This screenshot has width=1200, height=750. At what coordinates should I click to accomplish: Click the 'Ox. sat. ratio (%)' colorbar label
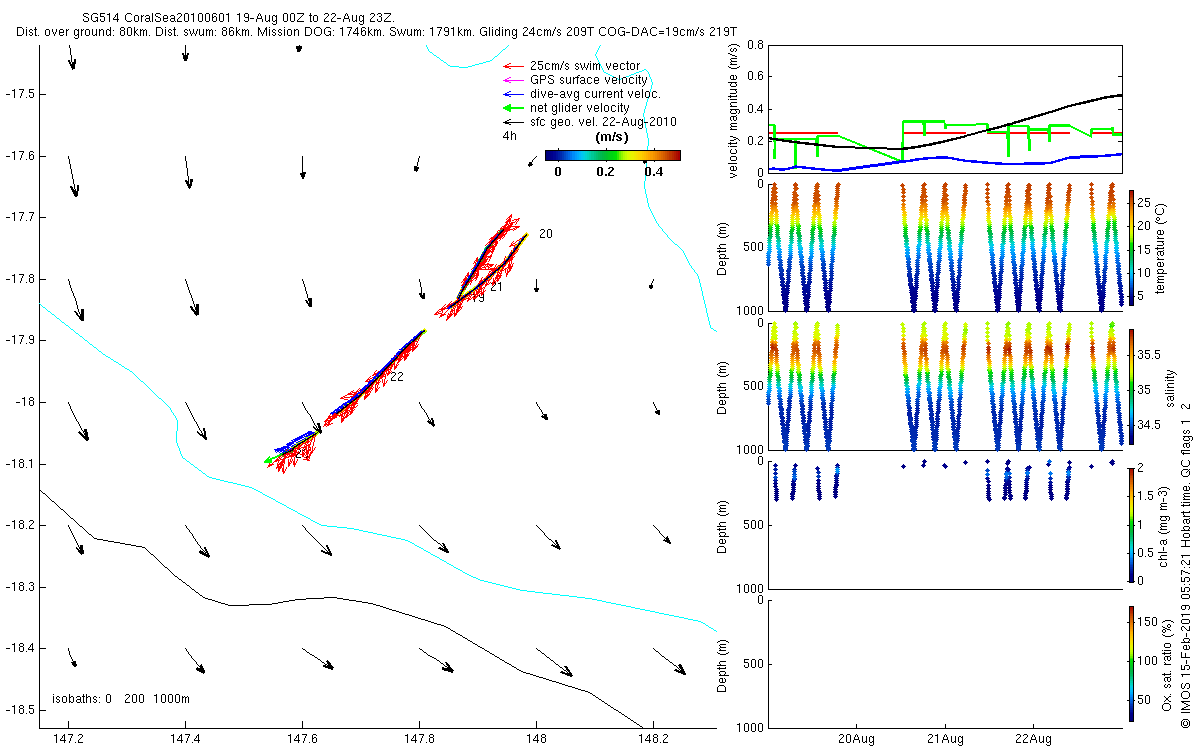coord(1168,663)
